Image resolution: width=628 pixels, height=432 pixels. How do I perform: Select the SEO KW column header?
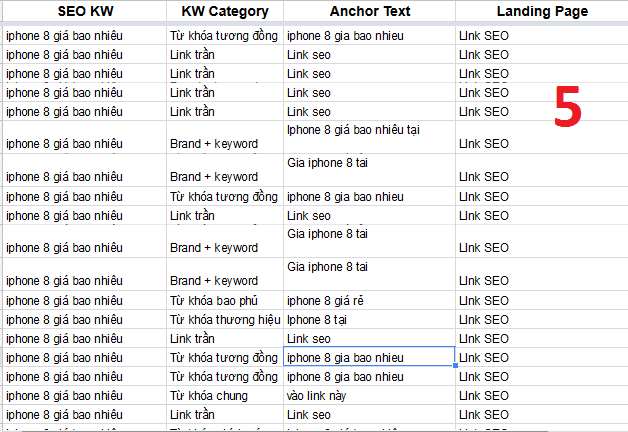click(x=85, y=11)
